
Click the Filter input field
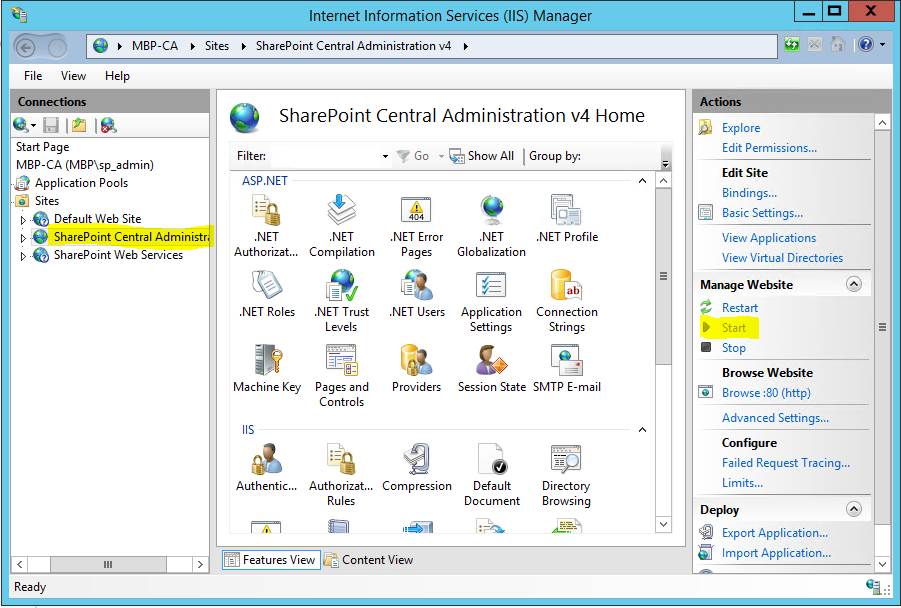tap(325, 156)
